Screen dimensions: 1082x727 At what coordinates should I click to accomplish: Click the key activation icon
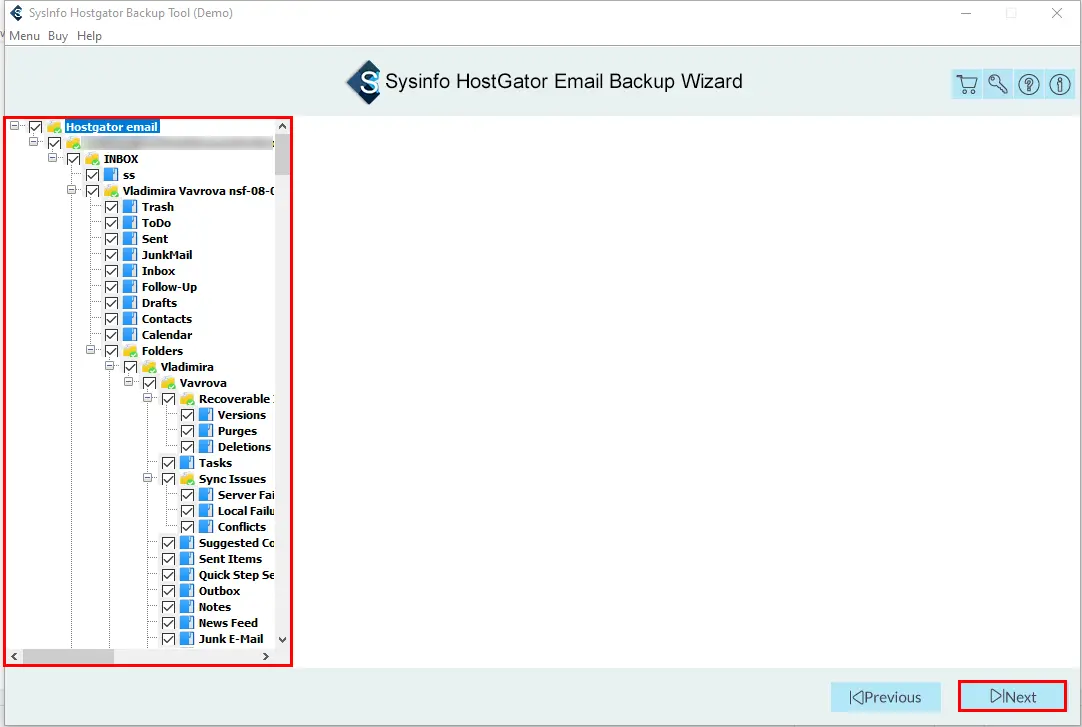pyautogui.click(x=998, y=84)
